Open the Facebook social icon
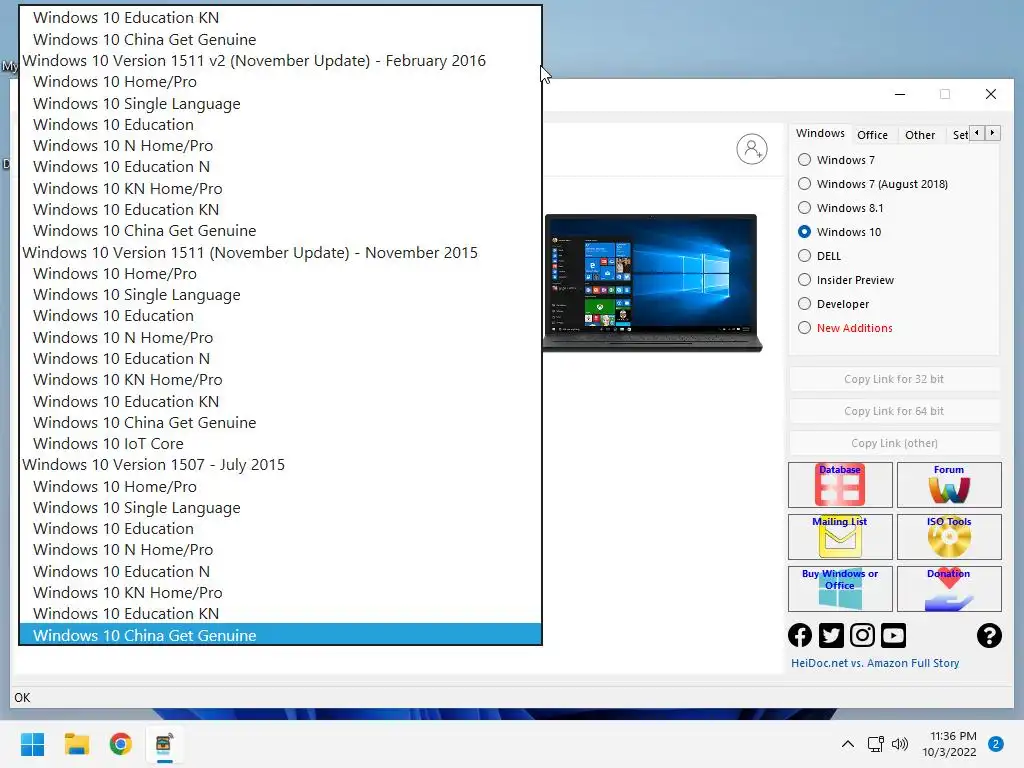The height and width of the screenshot is (768, 1024). [800, 635]
